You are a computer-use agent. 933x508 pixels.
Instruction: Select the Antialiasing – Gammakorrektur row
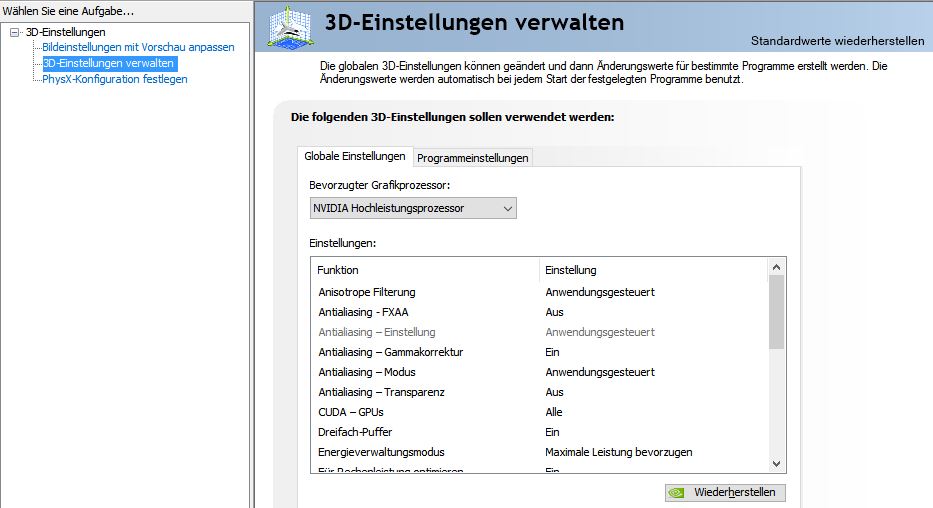point(540,352)
